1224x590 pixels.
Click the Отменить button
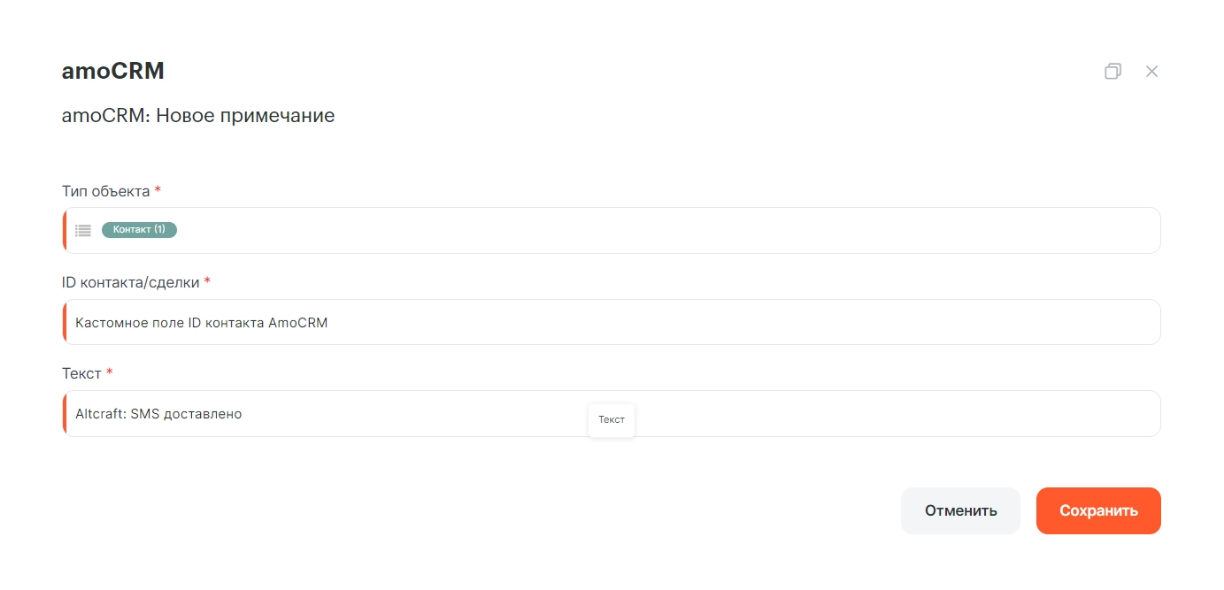point(960,511)
